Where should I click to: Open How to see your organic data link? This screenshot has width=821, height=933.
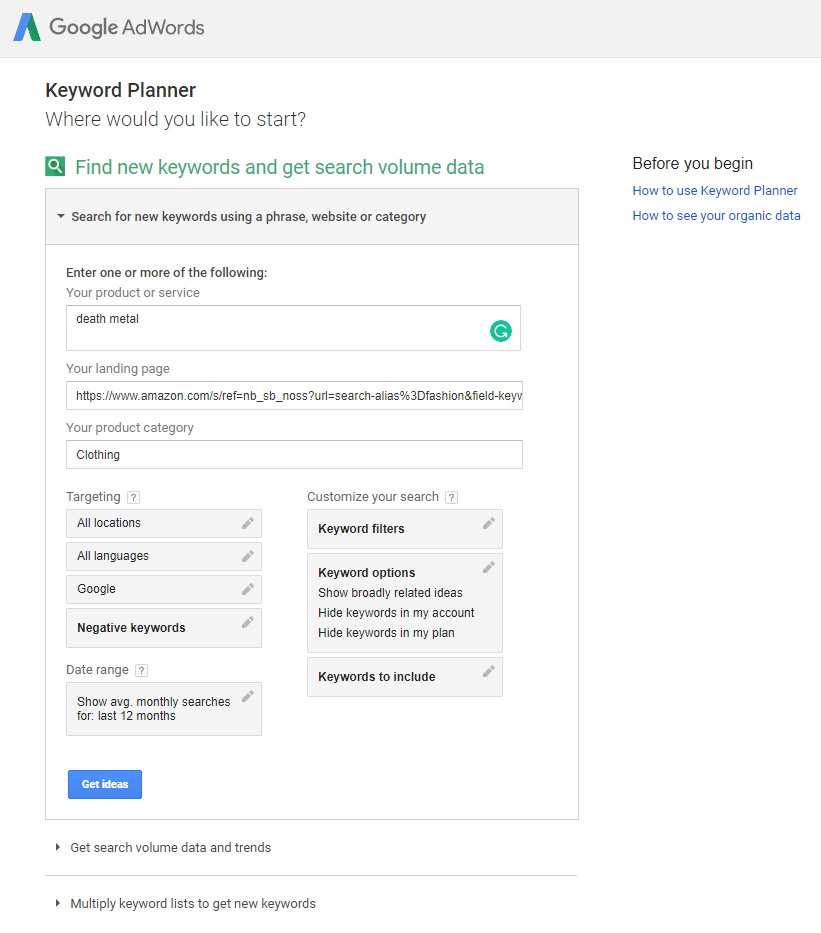coord(716,215)
